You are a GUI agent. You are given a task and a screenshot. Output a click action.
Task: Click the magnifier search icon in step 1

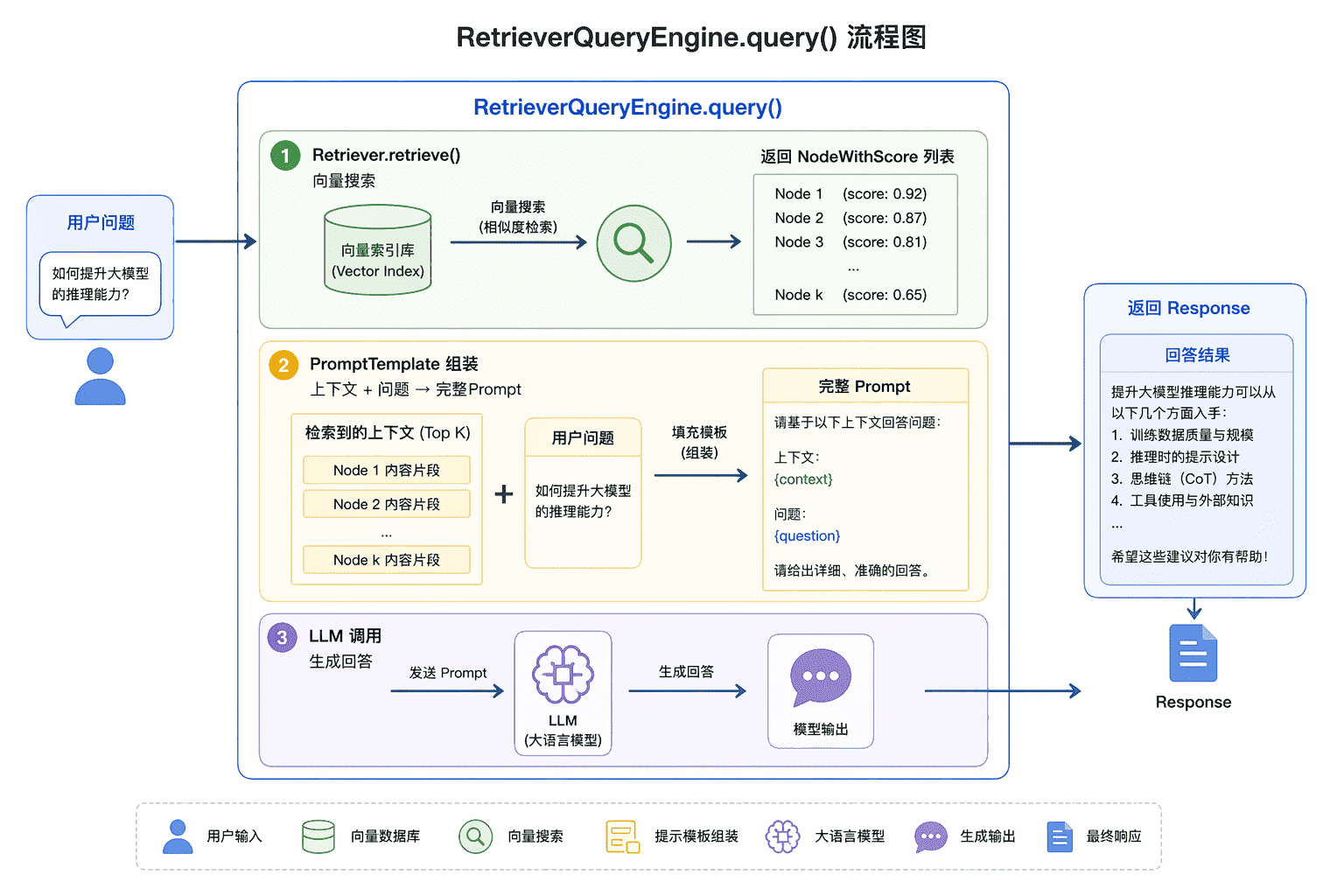point(633,242)
